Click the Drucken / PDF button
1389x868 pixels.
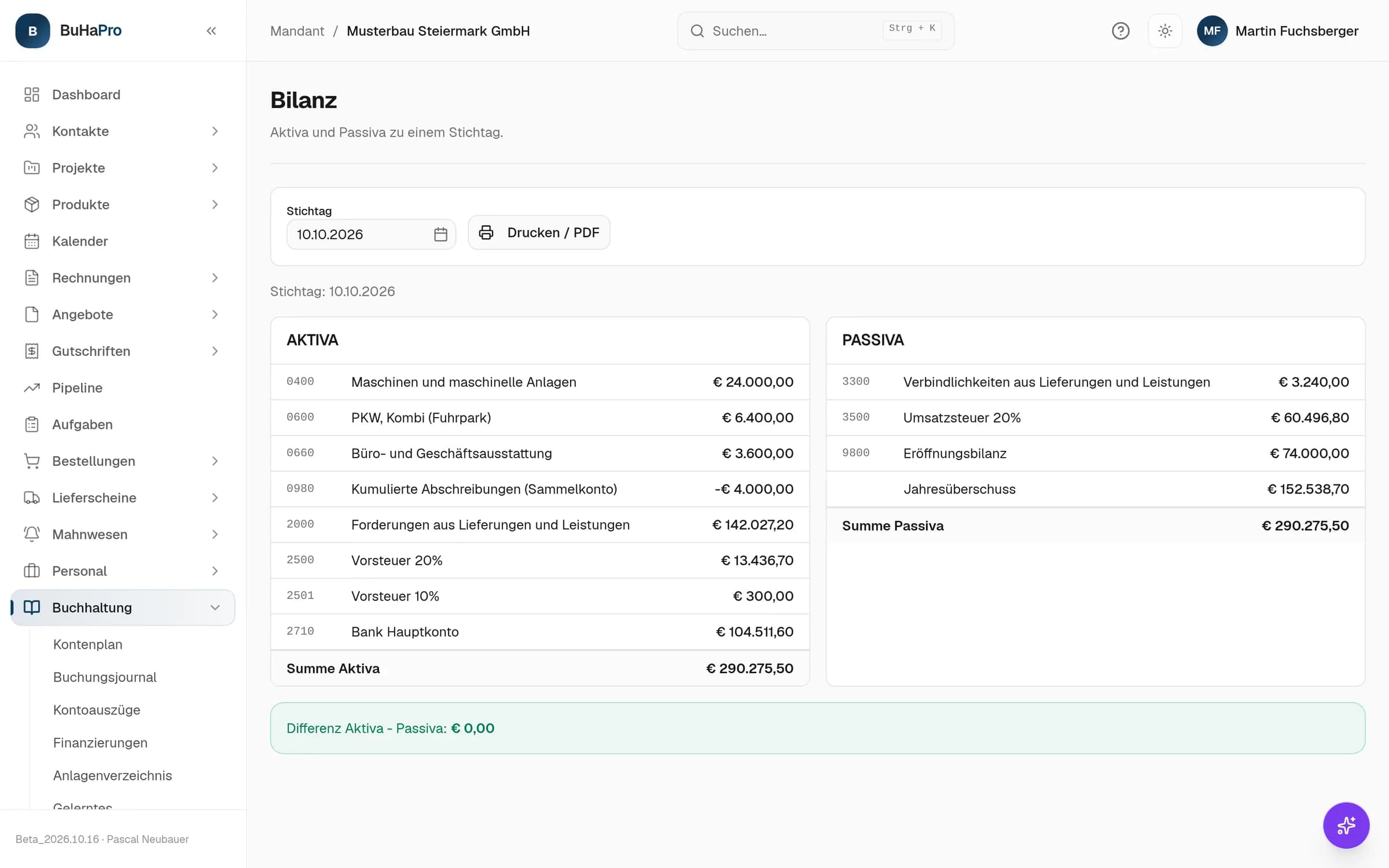click(x=539, y=233)
